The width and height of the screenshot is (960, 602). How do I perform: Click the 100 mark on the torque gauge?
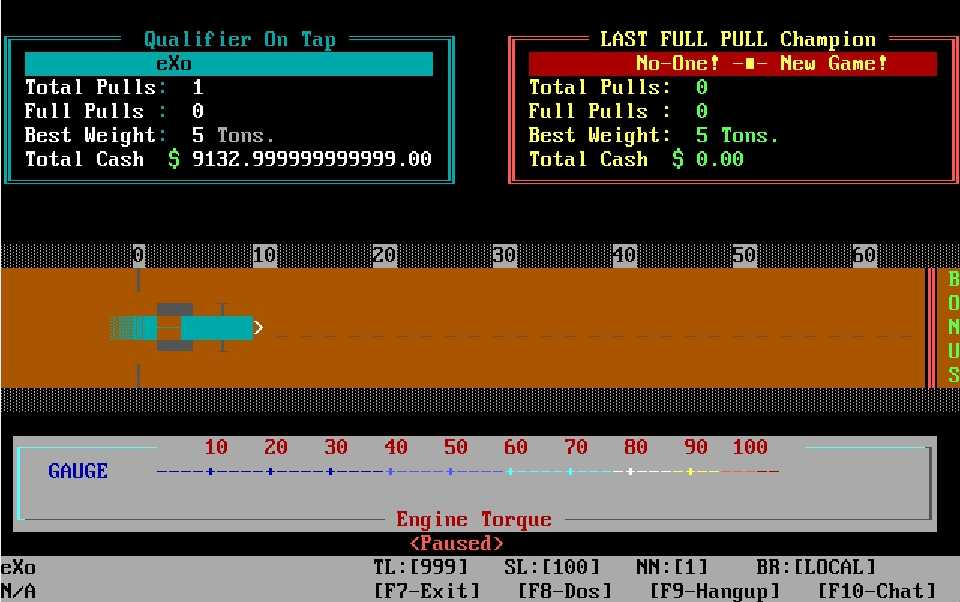pos(749,448)
